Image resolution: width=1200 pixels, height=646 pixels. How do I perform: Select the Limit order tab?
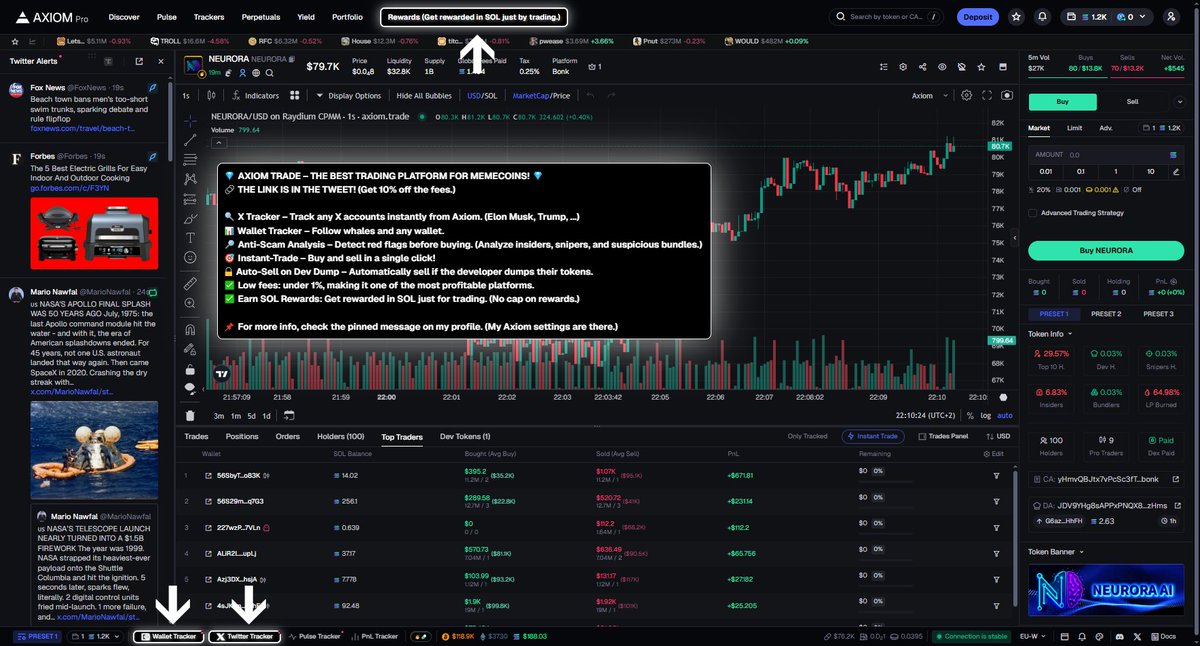pos(1074,128)
